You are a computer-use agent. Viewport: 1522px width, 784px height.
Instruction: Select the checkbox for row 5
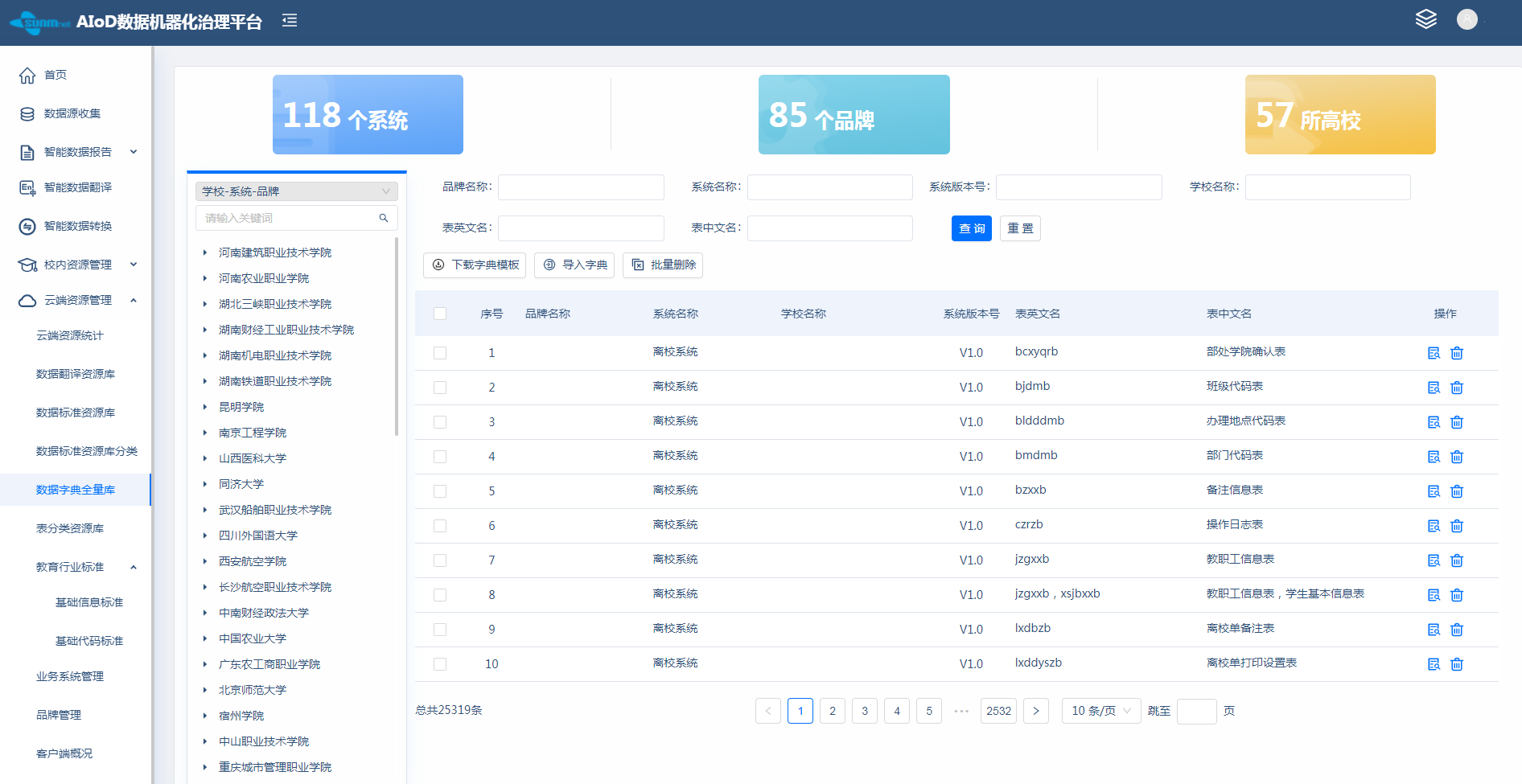[x=440, y=491]
